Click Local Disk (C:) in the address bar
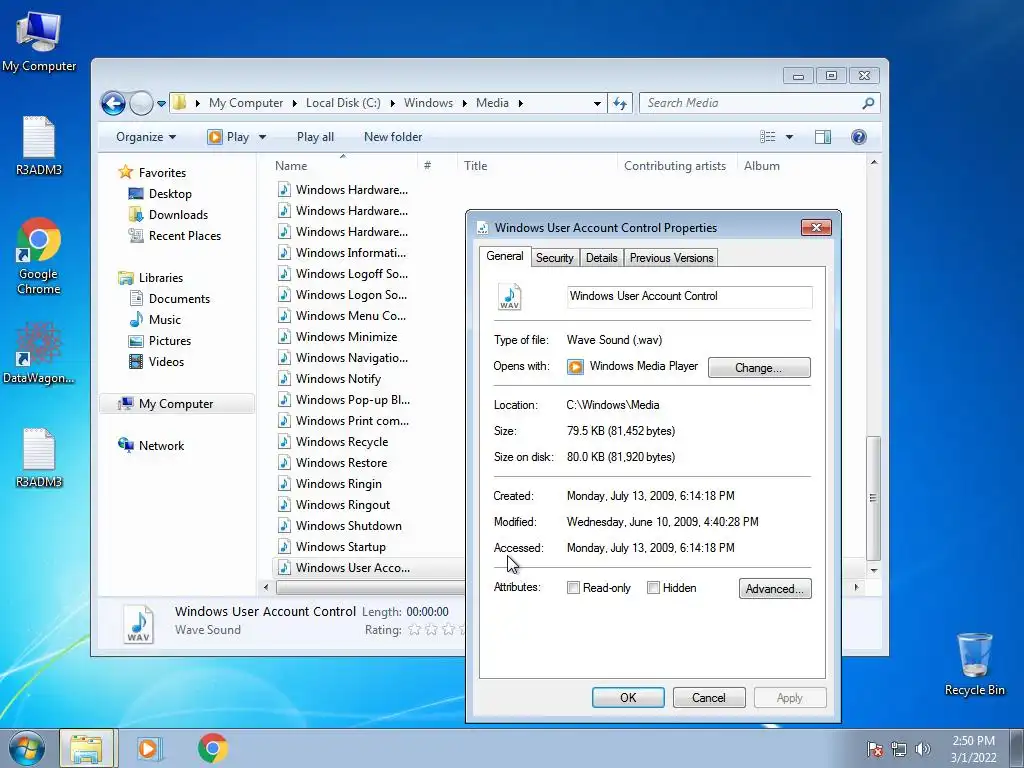This screenshot has width=1024, height=768. (x=343, y=103)
